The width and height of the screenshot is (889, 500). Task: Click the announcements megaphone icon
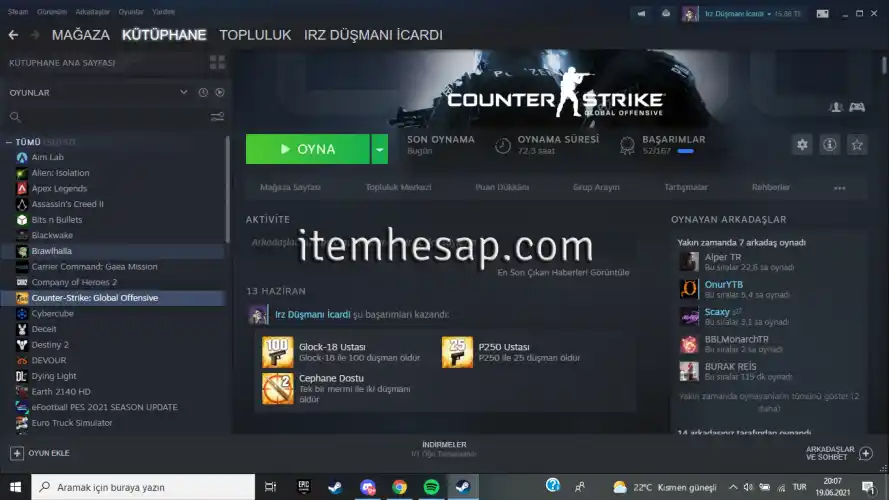click(x=640, y=14)
